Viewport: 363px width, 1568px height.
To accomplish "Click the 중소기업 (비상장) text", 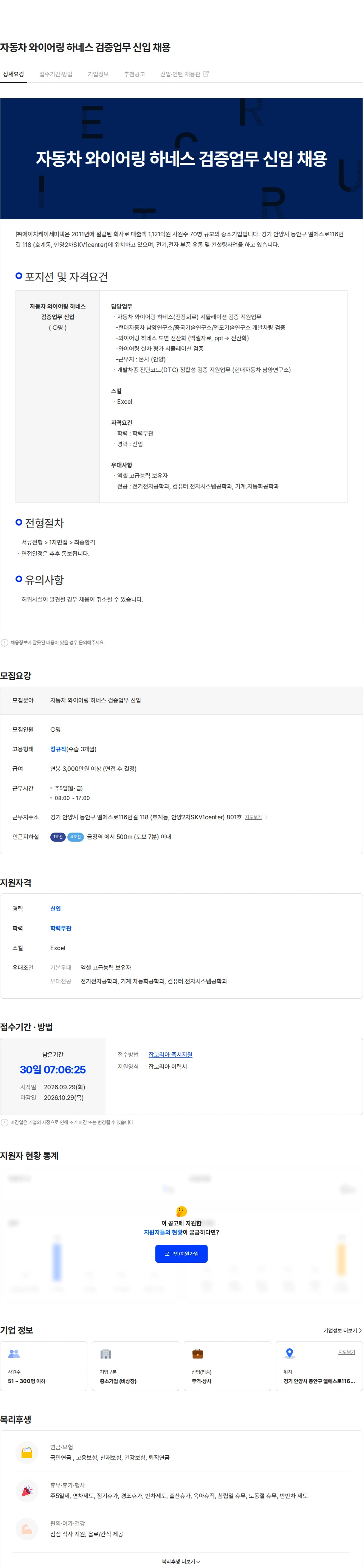I will pos(118,1381).
